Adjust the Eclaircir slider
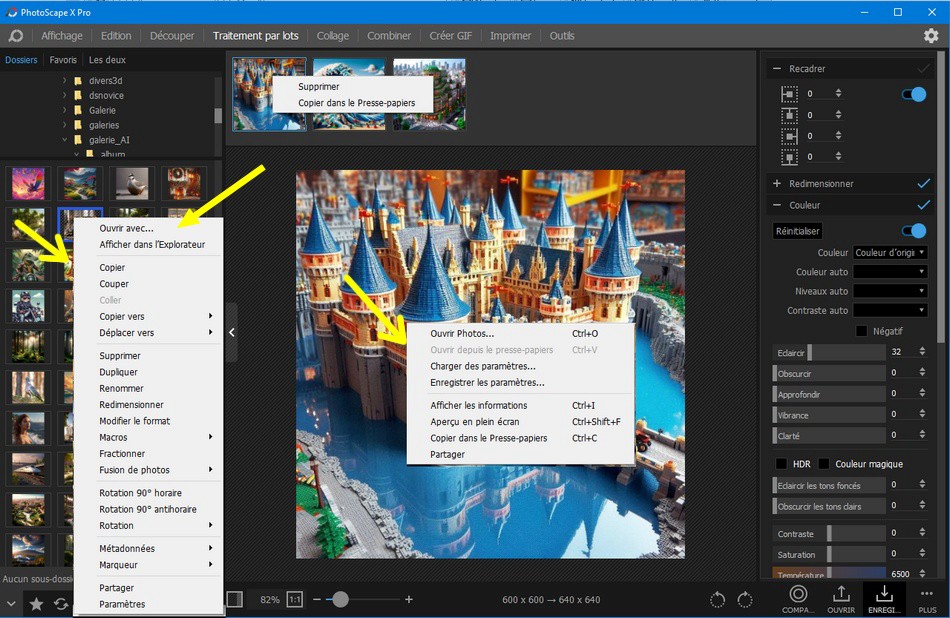 829,353
